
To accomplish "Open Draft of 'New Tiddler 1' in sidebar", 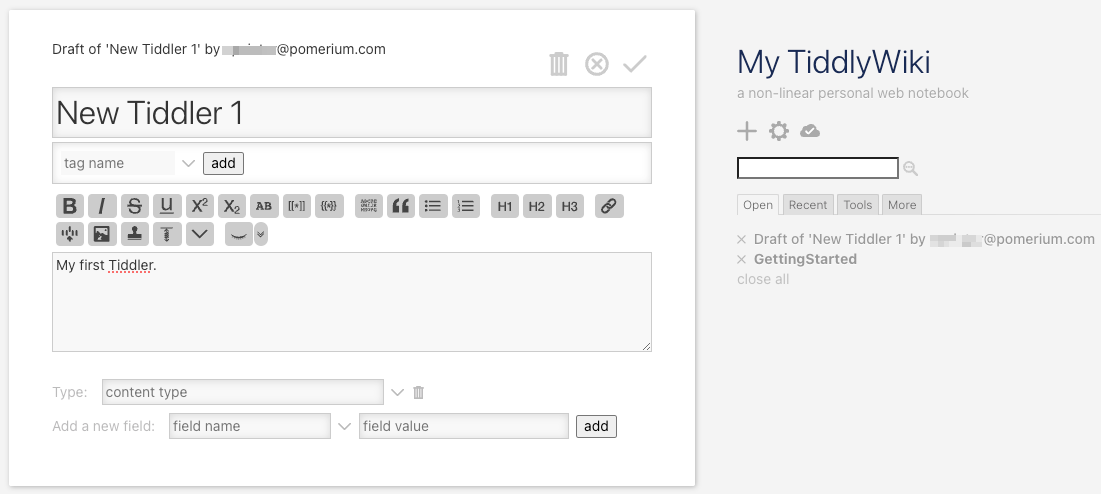I will point(924,239).
